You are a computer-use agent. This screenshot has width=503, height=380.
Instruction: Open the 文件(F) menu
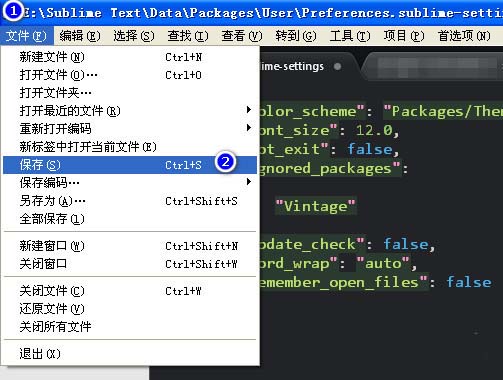point(26,36)
